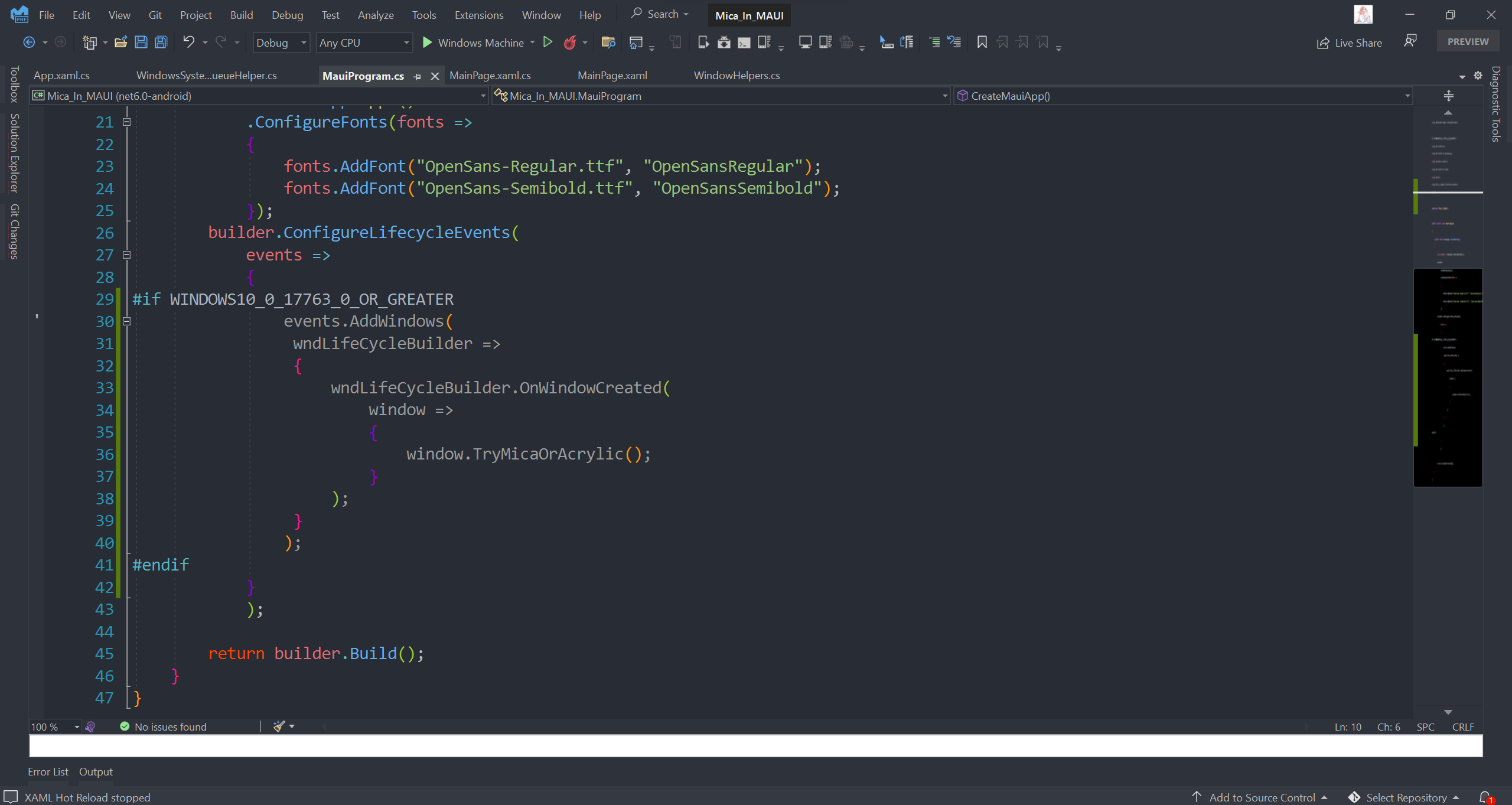Switch to the MainPage.xaml tab
The image size is (1512, 805).
[612, 75]
